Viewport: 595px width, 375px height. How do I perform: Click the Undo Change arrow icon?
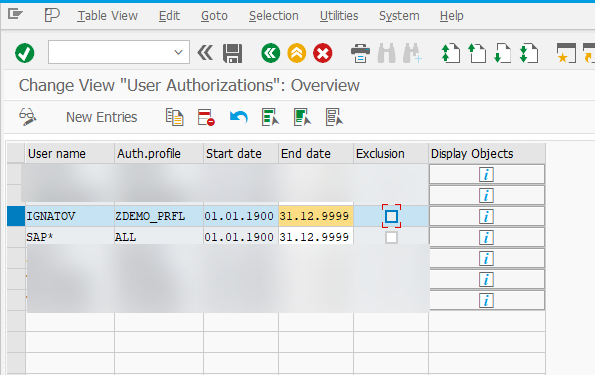click(239, 117)
